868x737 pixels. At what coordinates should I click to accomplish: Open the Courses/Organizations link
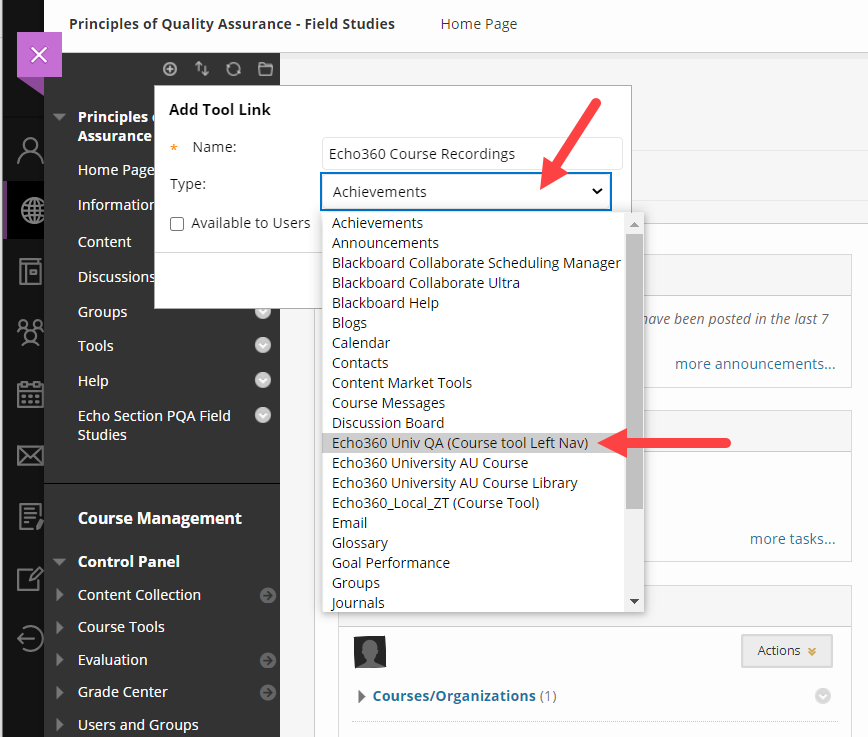click(454, 696)
